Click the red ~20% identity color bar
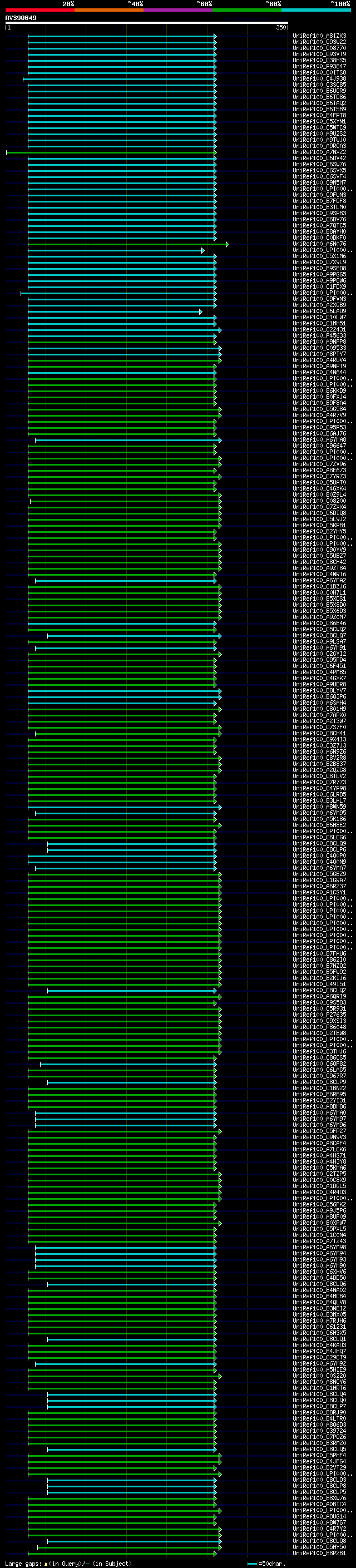Viewport: 356px width, 1568px height. 39,10
